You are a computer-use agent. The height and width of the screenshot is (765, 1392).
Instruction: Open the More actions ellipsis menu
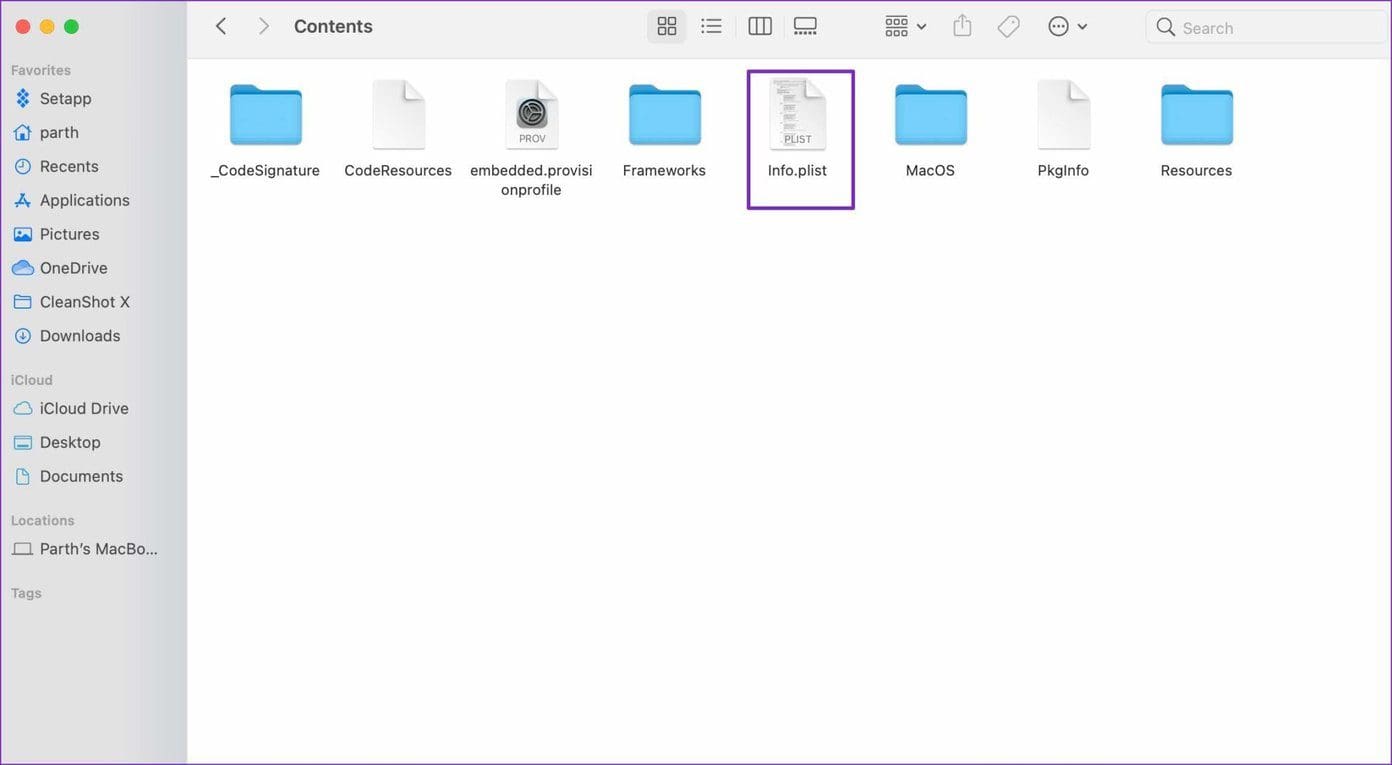click(x=1067, y=27)
